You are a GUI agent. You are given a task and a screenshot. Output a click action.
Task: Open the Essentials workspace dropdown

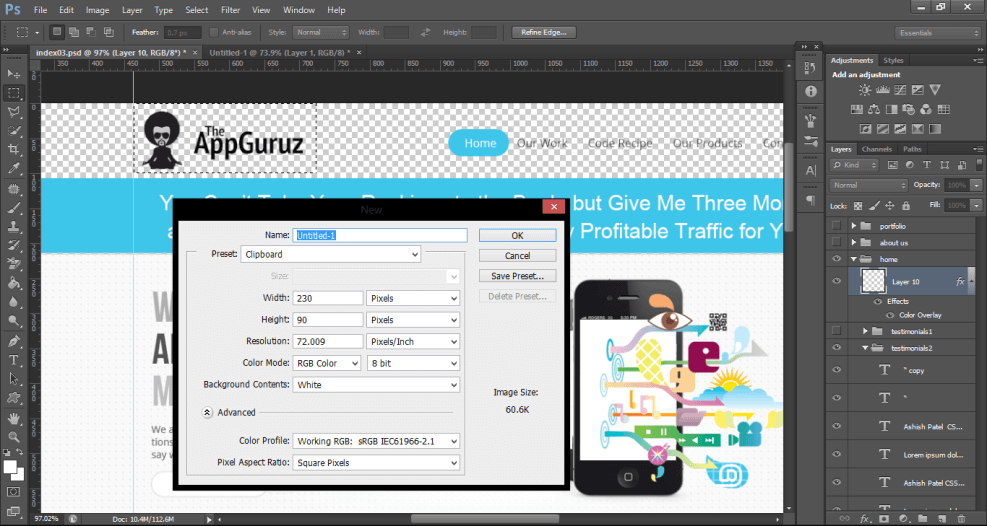tap(937, 33)
